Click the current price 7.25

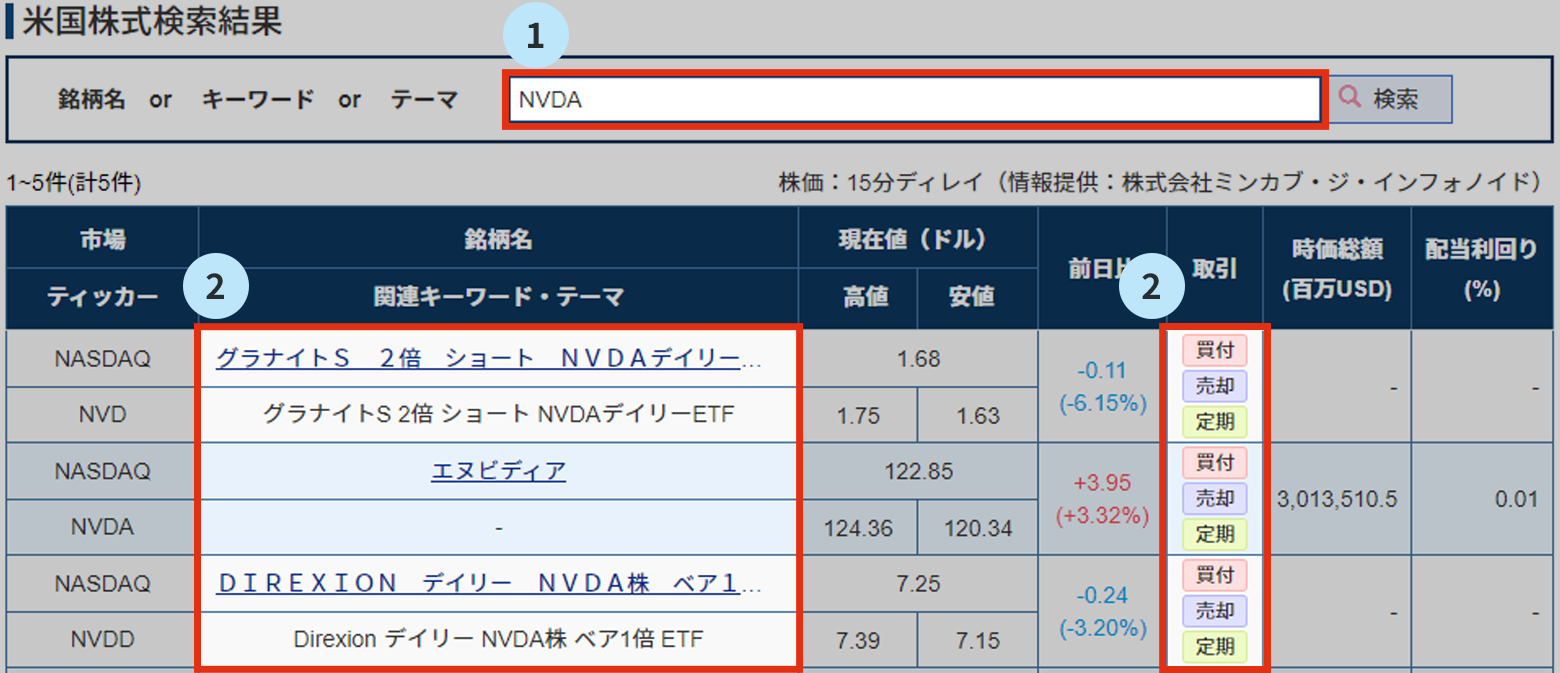point(919,583)
